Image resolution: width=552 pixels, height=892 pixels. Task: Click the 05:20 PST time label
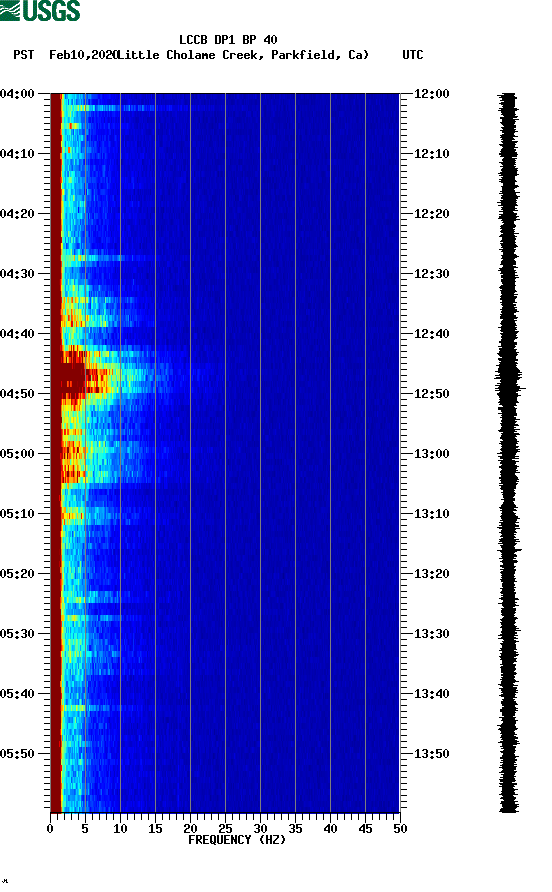pyautogui.click(x=17, y=574)
